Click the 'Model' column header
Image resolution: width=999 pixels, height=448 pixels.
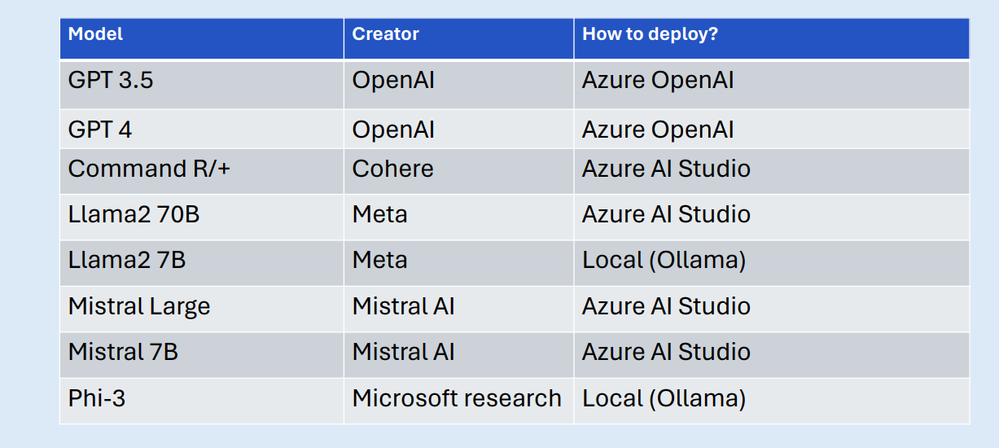pos(202,39)
